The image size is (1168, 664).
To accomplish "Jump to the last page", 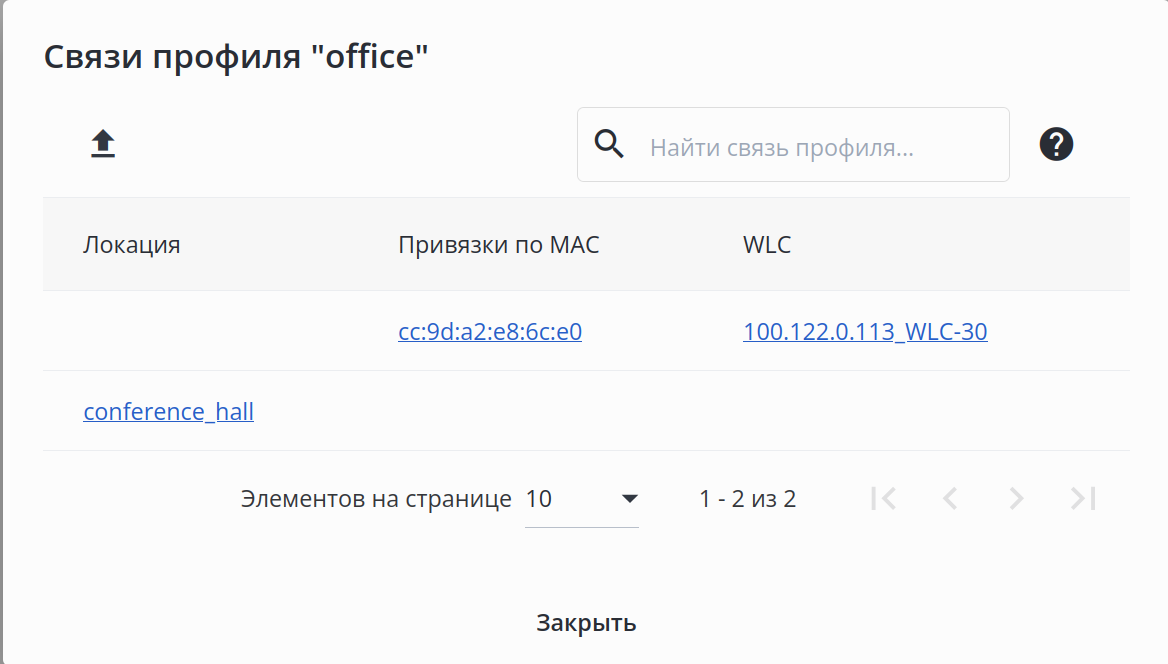I will pyautogui.click(x=1083, y=498).
